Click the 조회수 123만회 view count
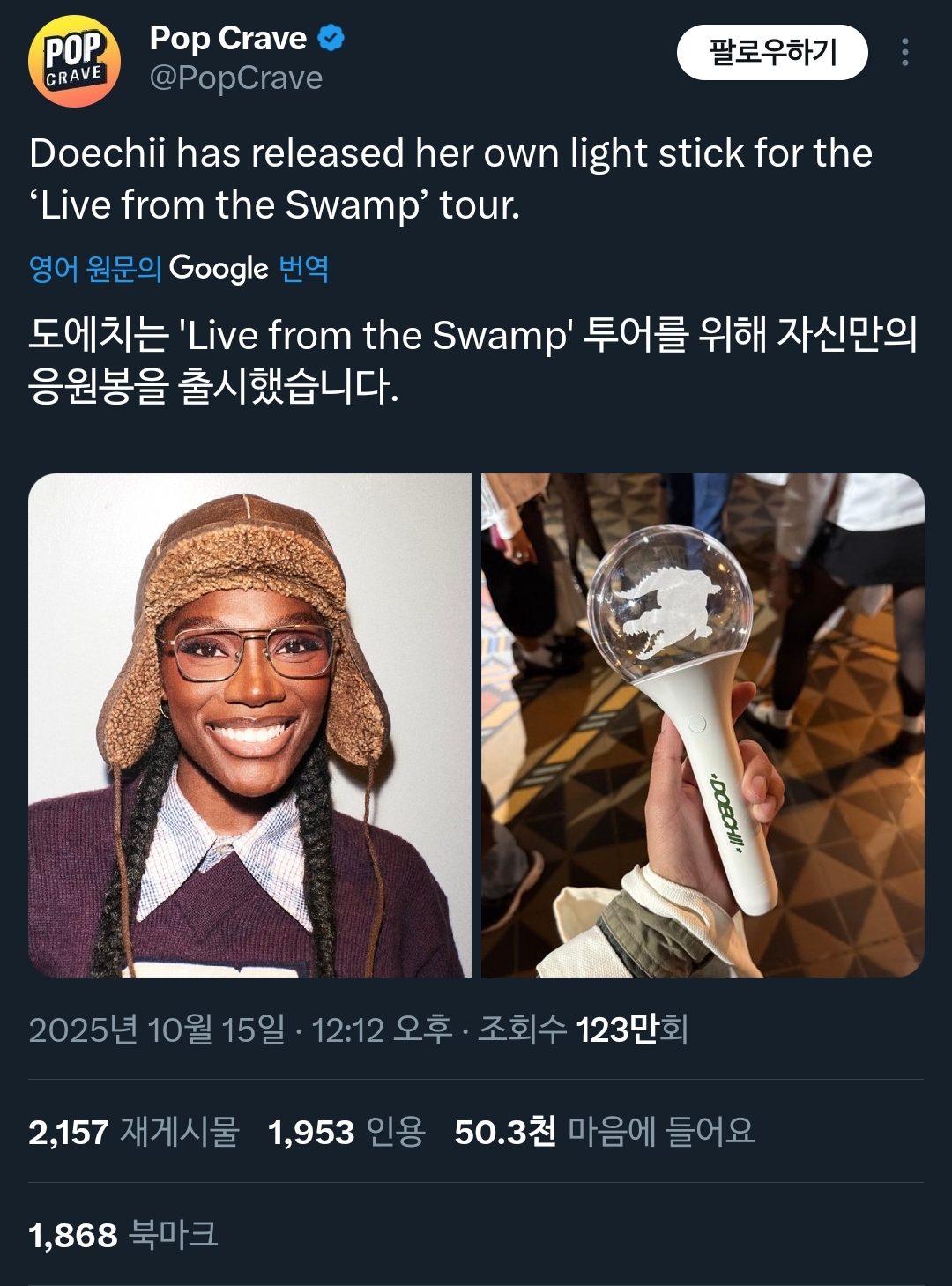 pyautogui.click(x=583, y=1030)
